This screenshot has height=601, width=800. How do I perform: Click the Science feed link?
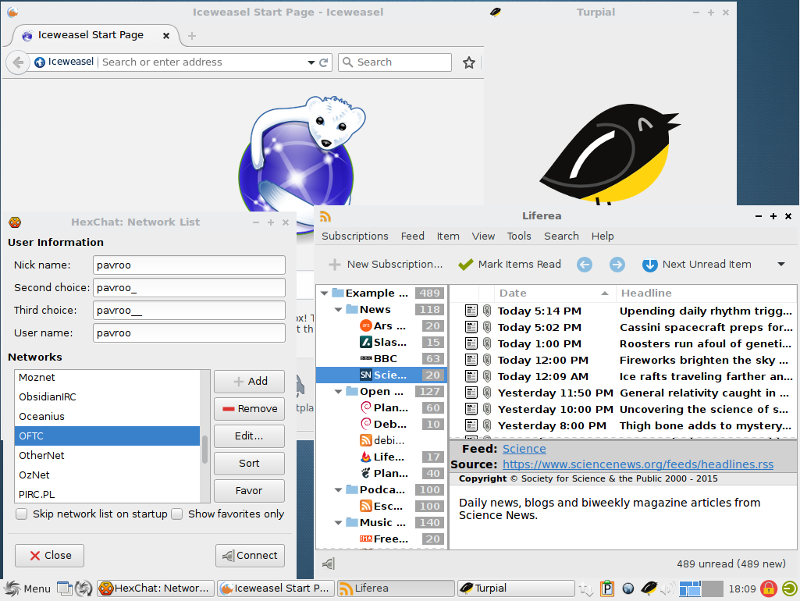pyautogui.click(x=524, y=449)
